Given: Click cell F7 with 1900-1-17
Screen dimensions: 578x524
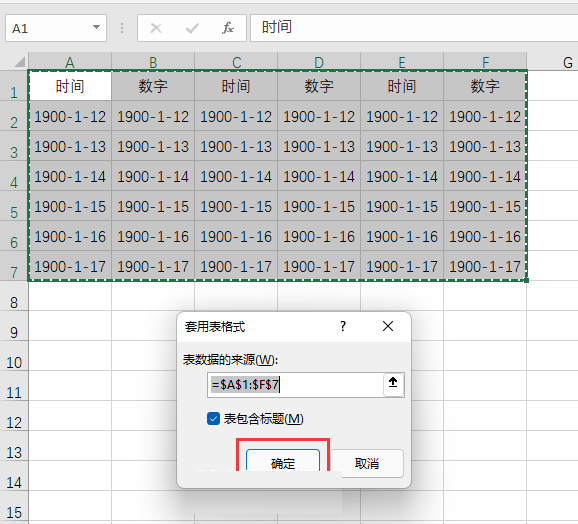Looking at the screenshot, I should point(485,266).
